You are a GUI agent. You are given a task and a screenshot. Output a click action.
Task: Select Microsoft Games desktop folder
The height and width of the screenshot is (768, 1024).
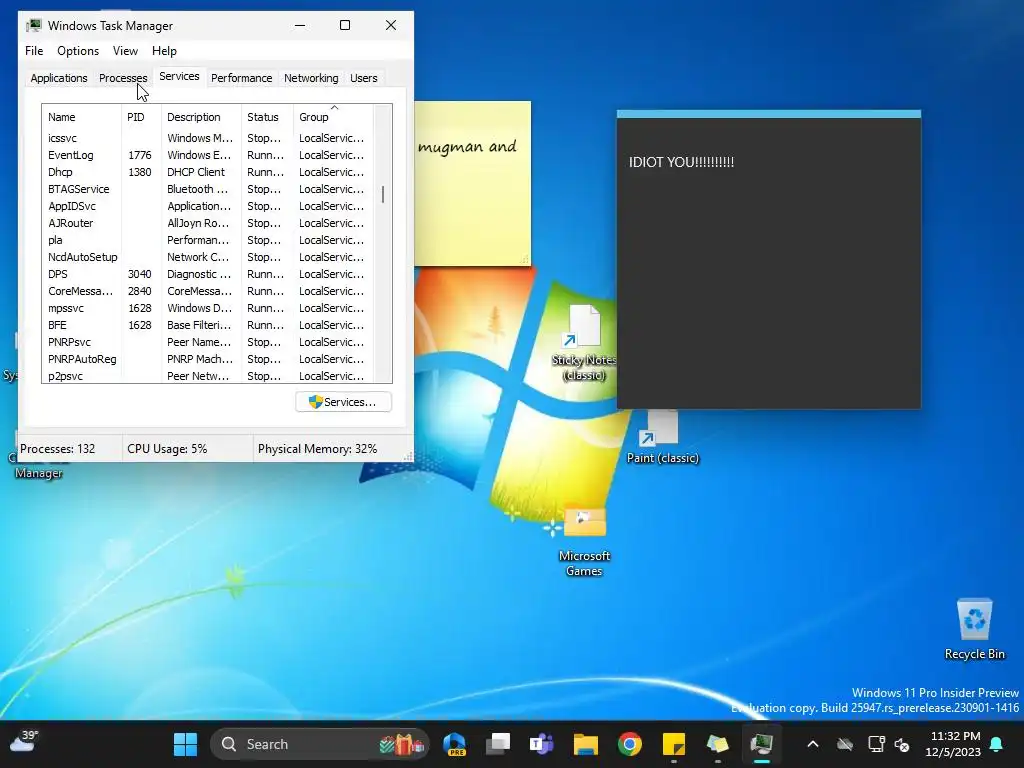coord(584,541)
